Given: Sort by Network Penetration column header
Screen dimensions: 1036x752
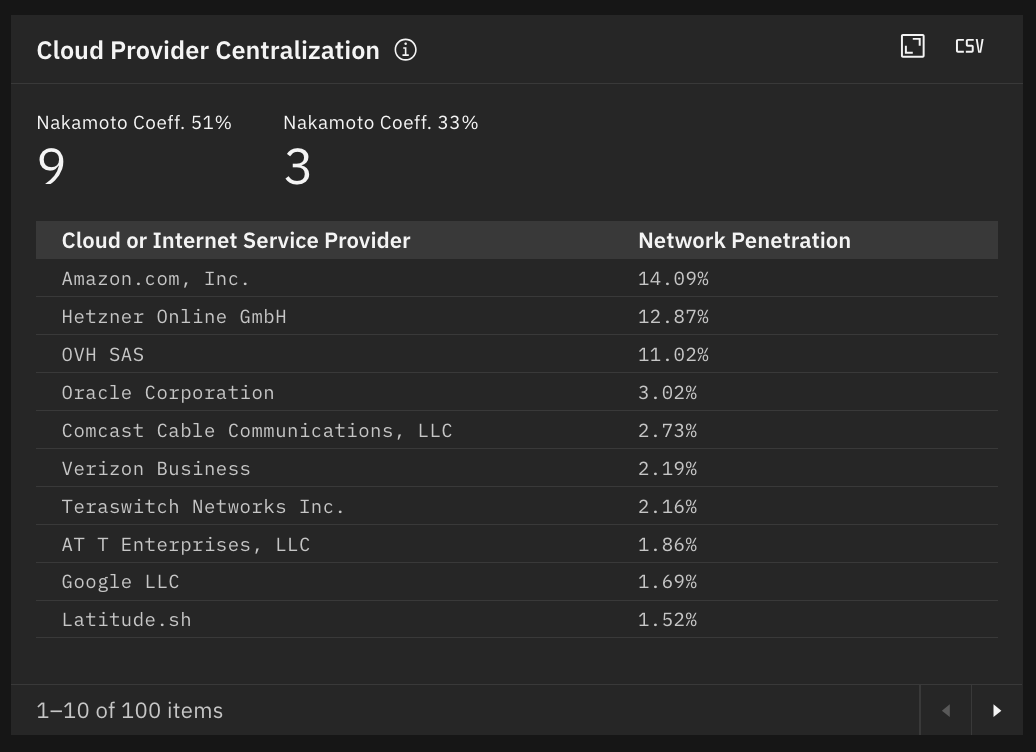Looking at the screenshot, I should click(x=744, y=240).
